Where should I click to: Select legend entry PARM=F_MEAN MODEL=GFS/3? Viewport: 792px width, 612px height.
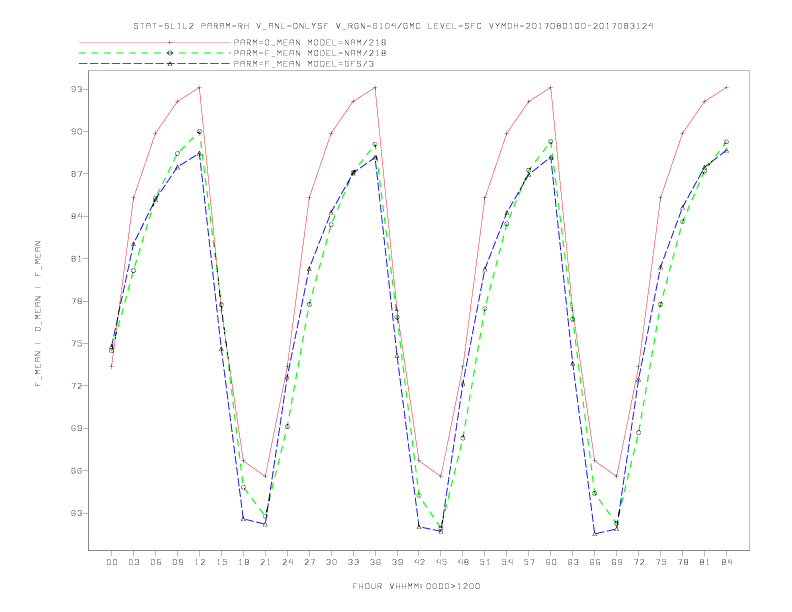coord(304,64)
